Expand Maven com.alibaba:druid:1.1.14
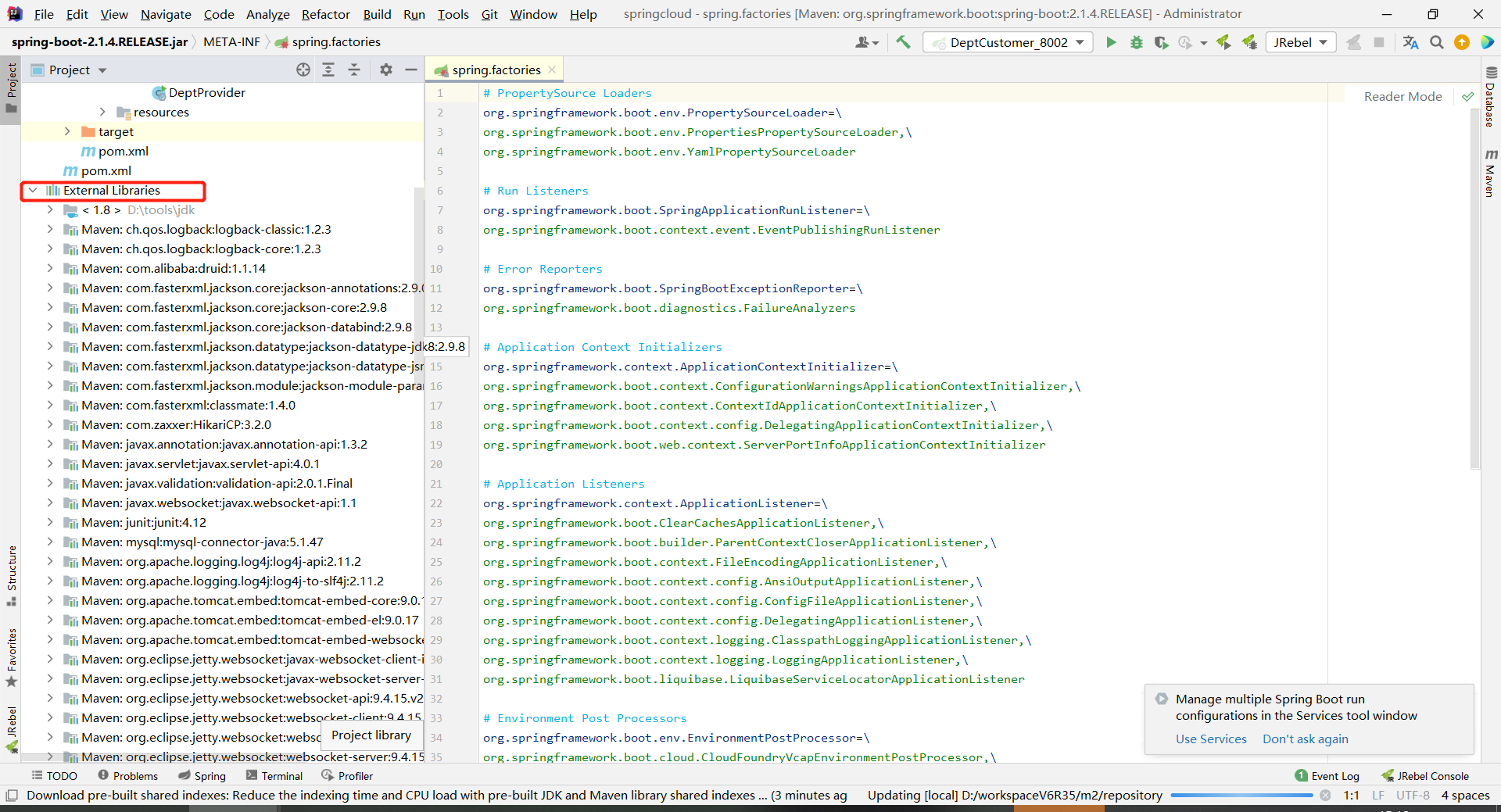This screenshot has height=812, width=1501. (x=50, y=268)
